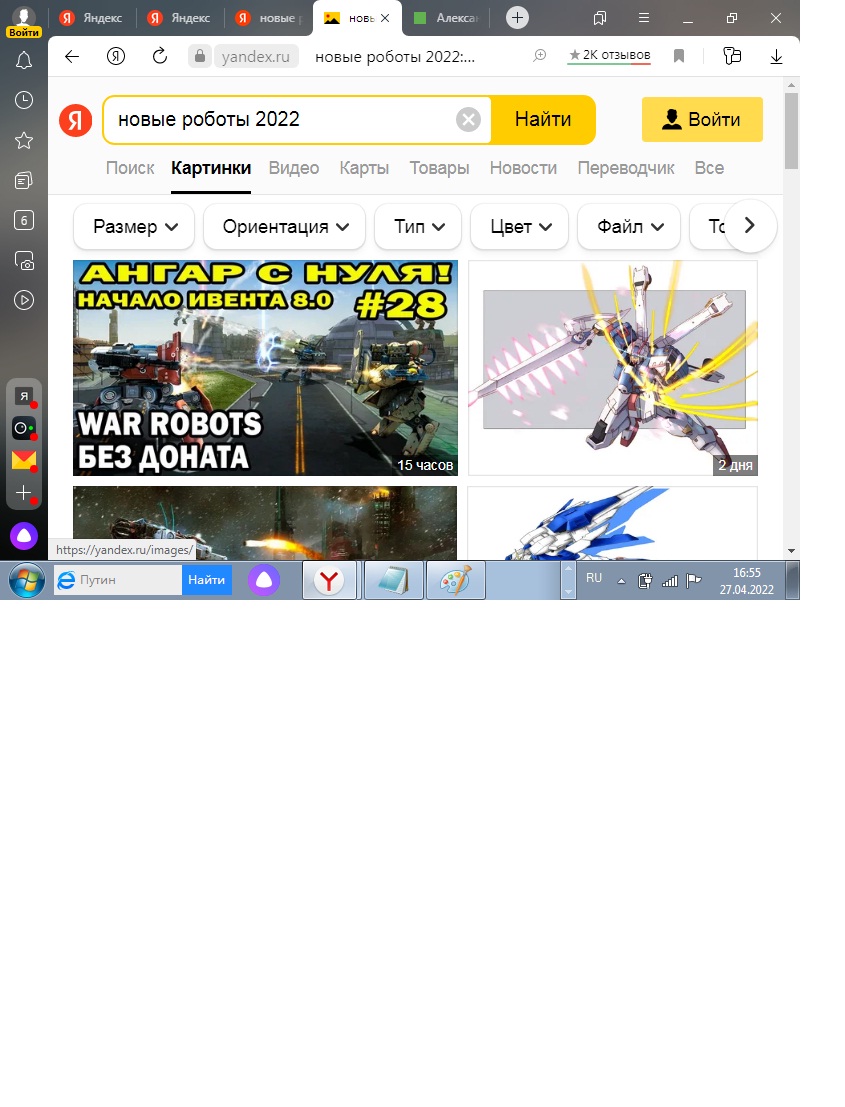Viewport: 845px width, 1107px height.
Task: Open Action Center flag tray icon
Action: click(x=694, y=581)
